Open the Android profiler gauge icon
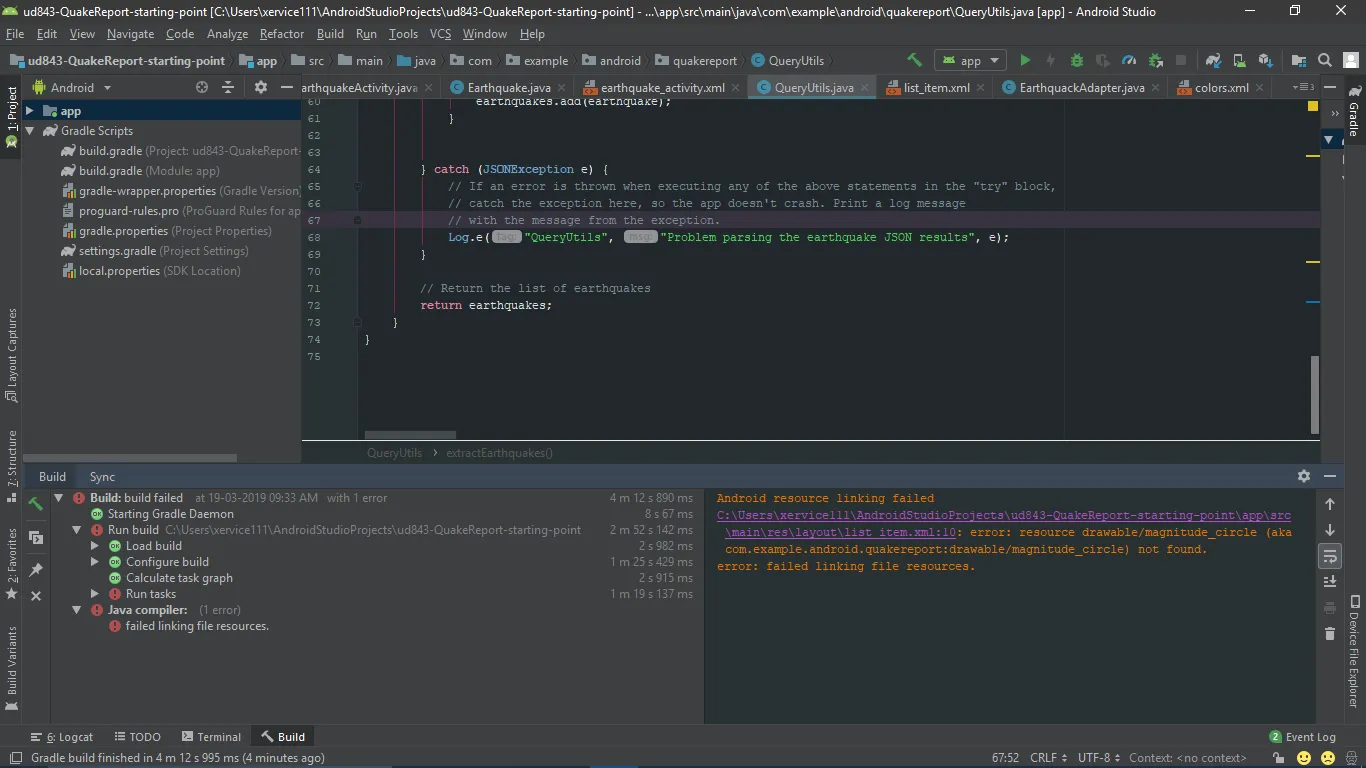 pyautogui.click(x=1129, y=61)
